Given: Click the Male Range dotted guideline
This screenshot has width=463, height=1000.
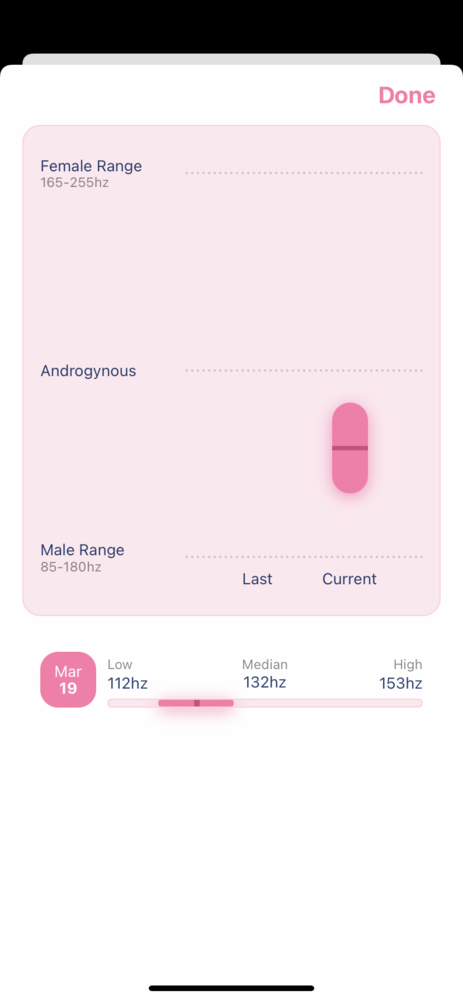Looking at the screenshot, I should [304, 557].
